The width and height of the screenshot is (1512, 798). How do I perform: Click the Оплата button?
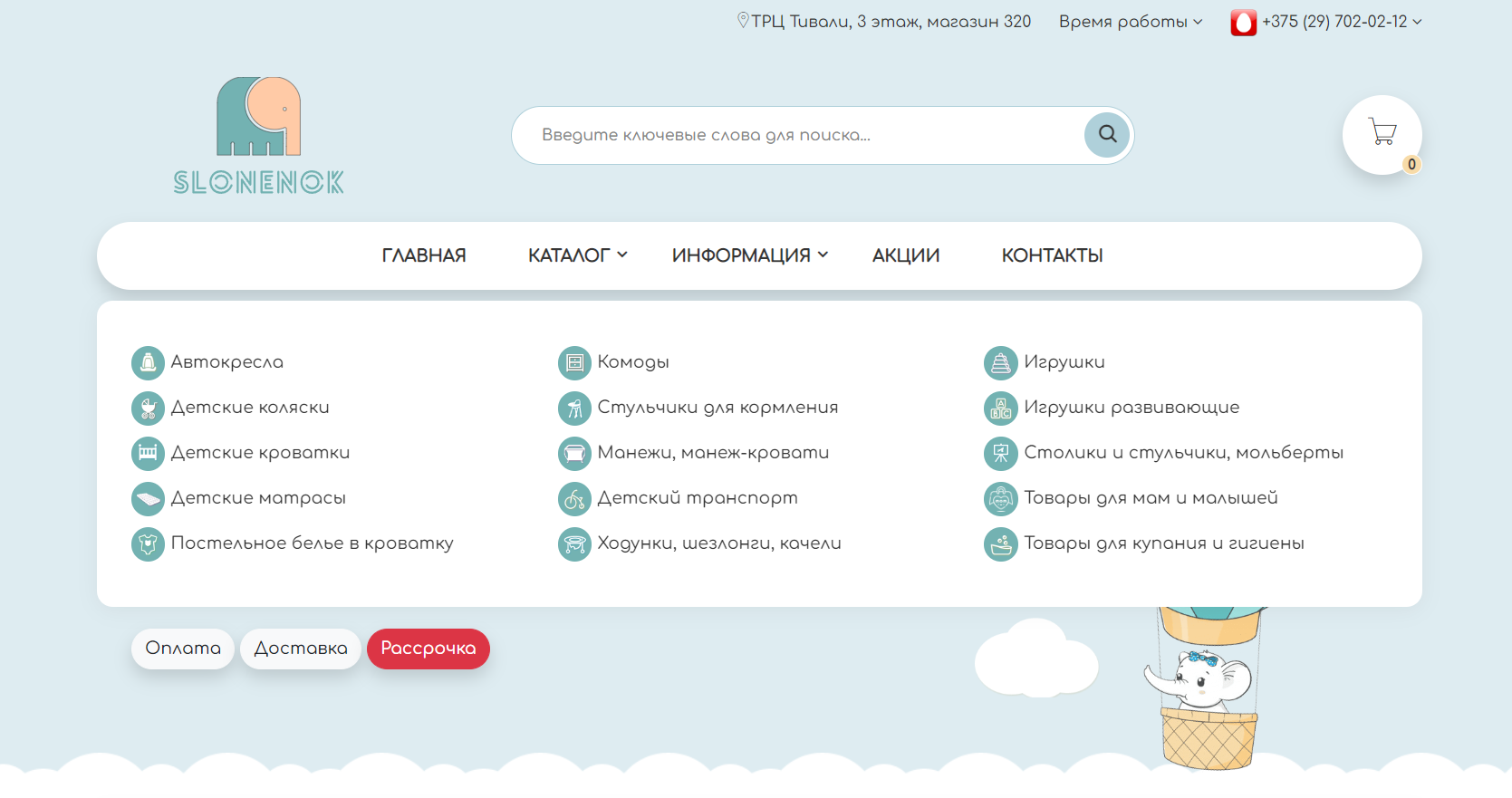183,649
